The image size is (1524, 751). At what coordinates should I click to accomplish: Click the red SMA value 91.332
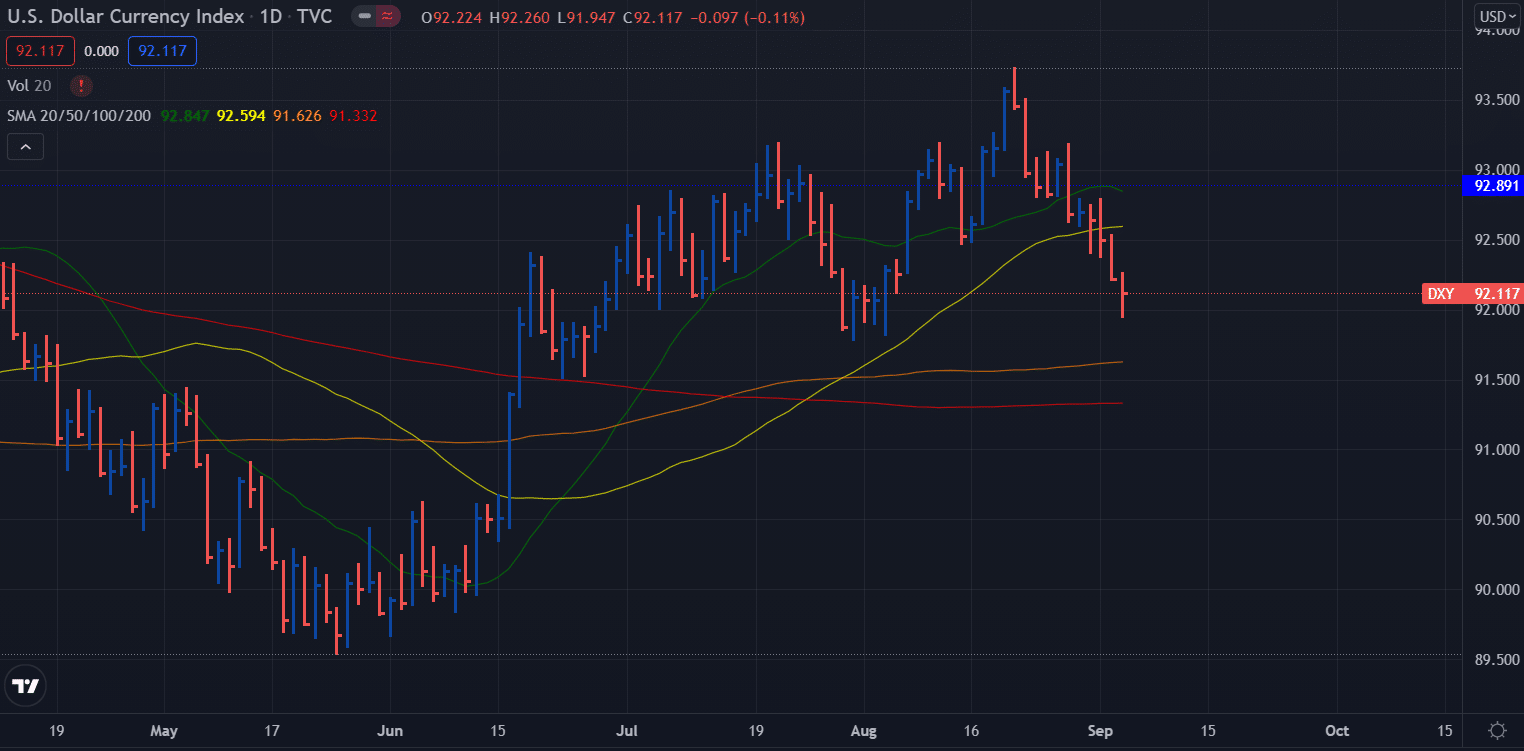point(353,116)
